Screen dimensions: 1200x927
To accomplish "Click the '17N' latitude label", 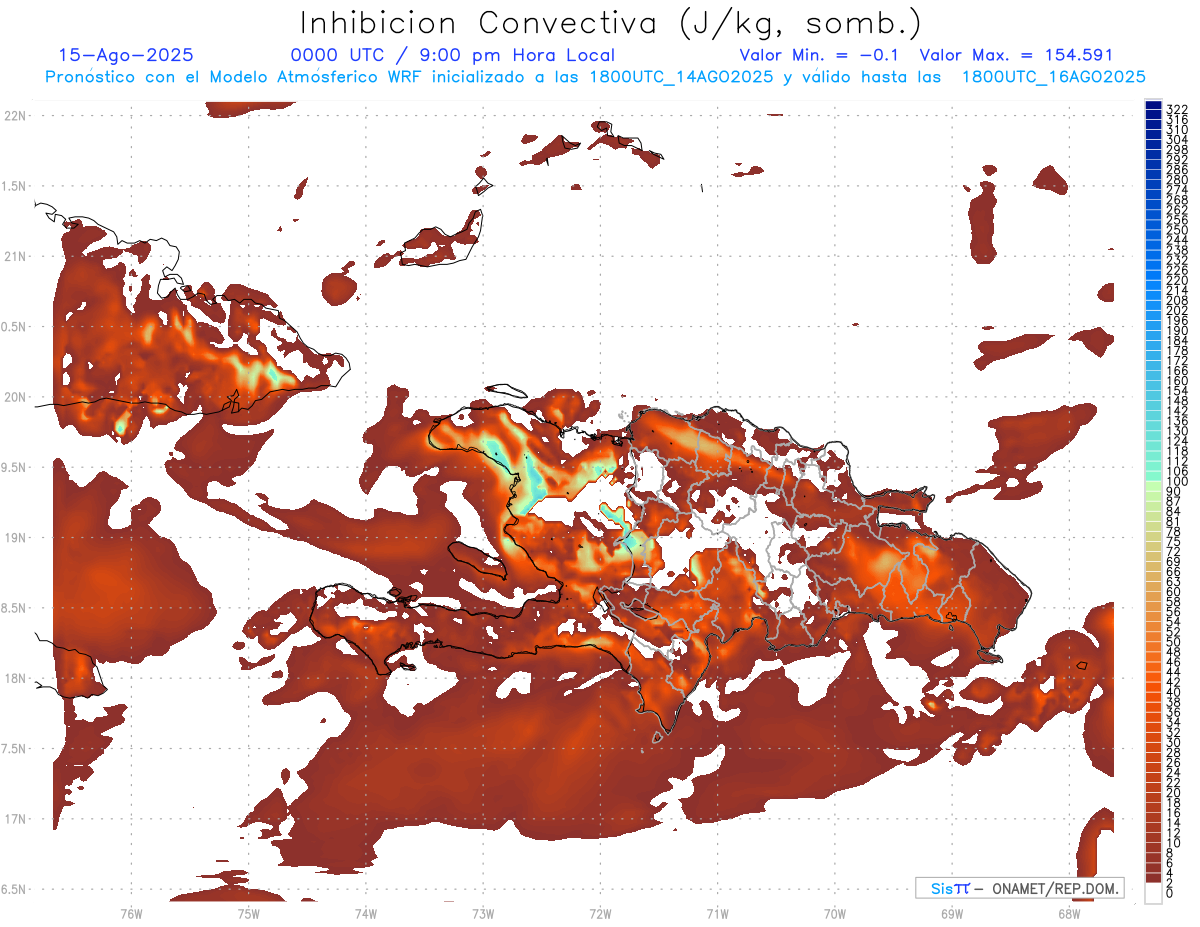I will (x=14, y=819).
